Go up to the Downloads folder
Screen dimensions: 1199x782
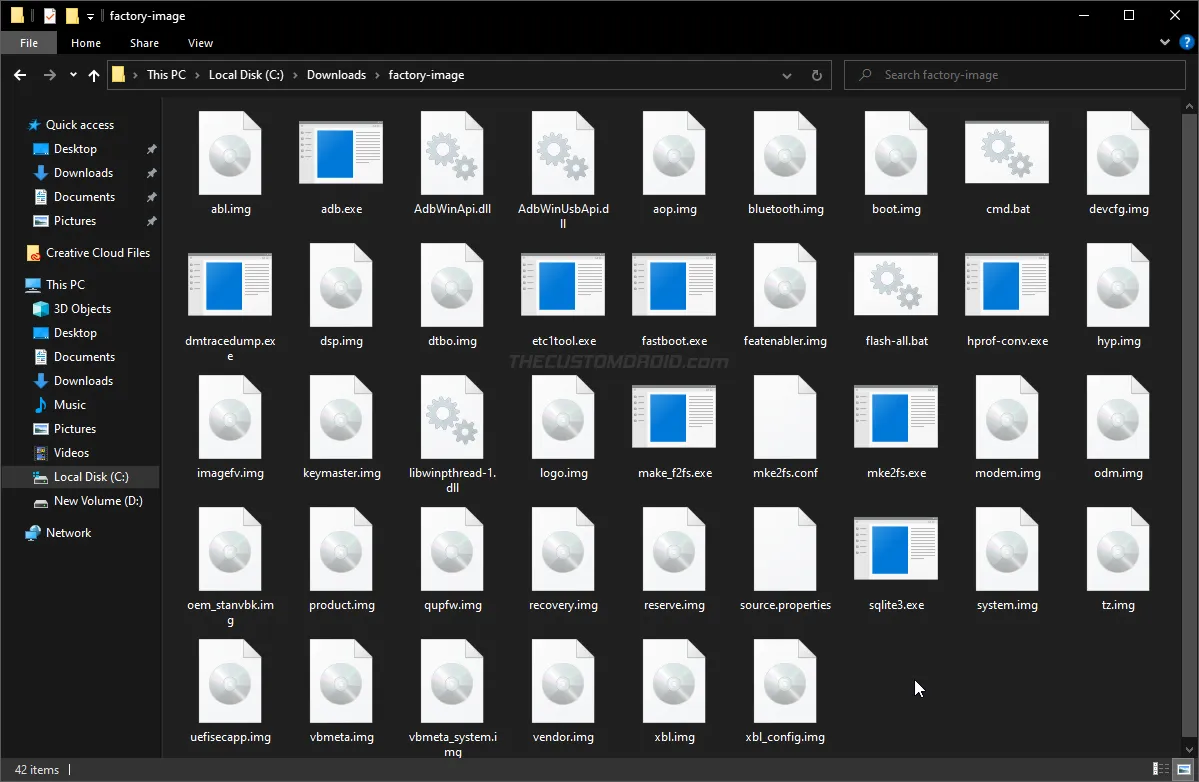(x=94, y=75)
